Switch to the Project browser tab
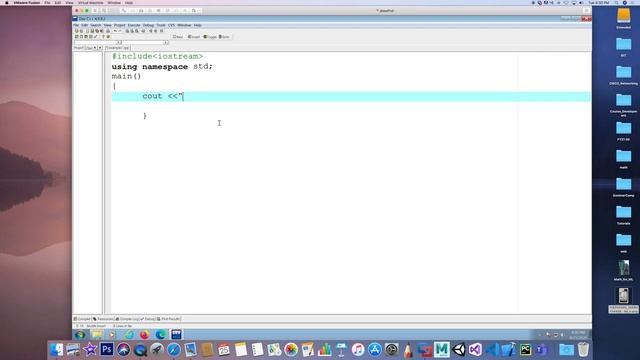 (78, 48)
